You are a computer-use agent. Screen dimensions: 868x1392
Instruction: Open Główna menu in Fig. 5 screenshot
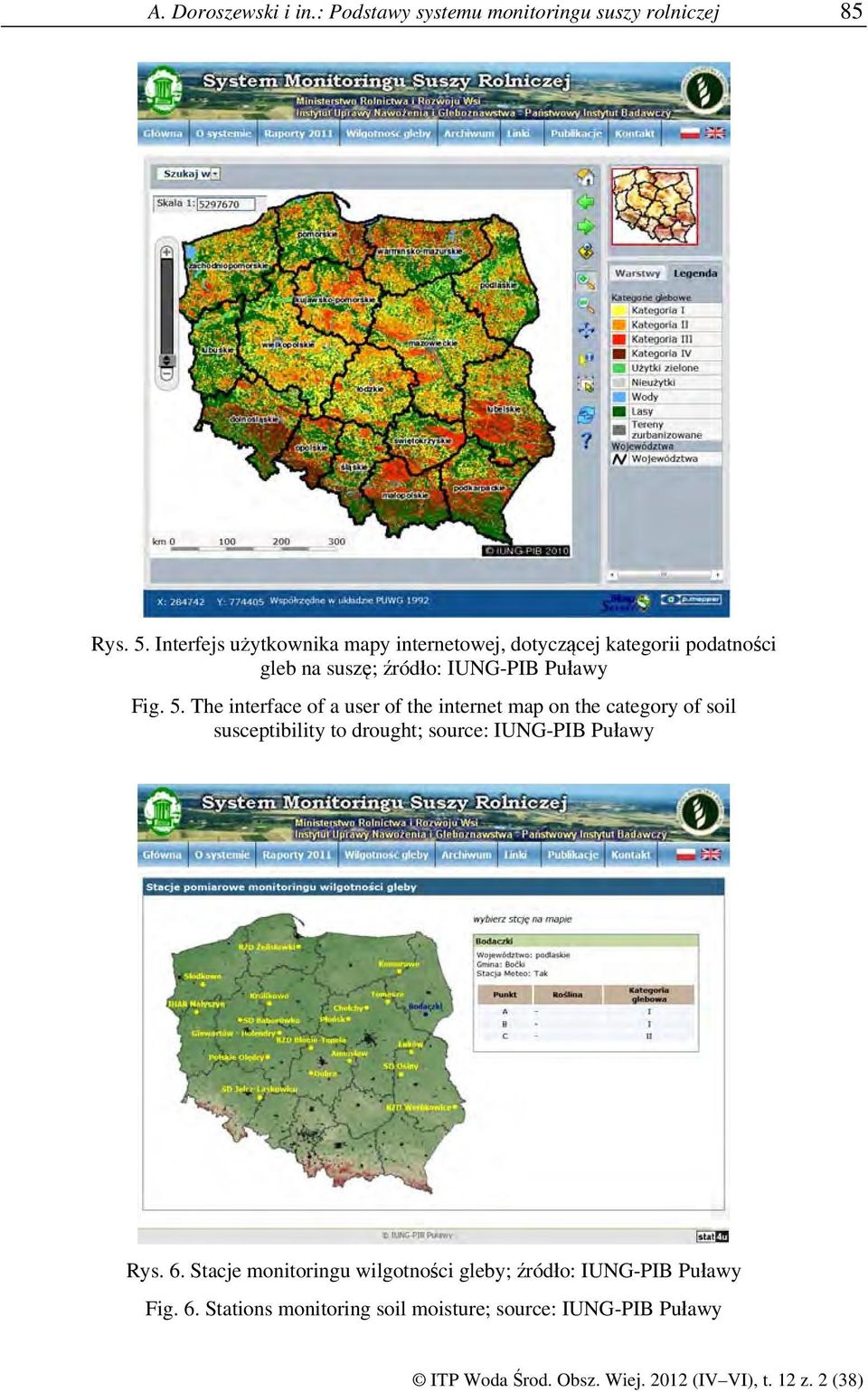coord(163,133)
